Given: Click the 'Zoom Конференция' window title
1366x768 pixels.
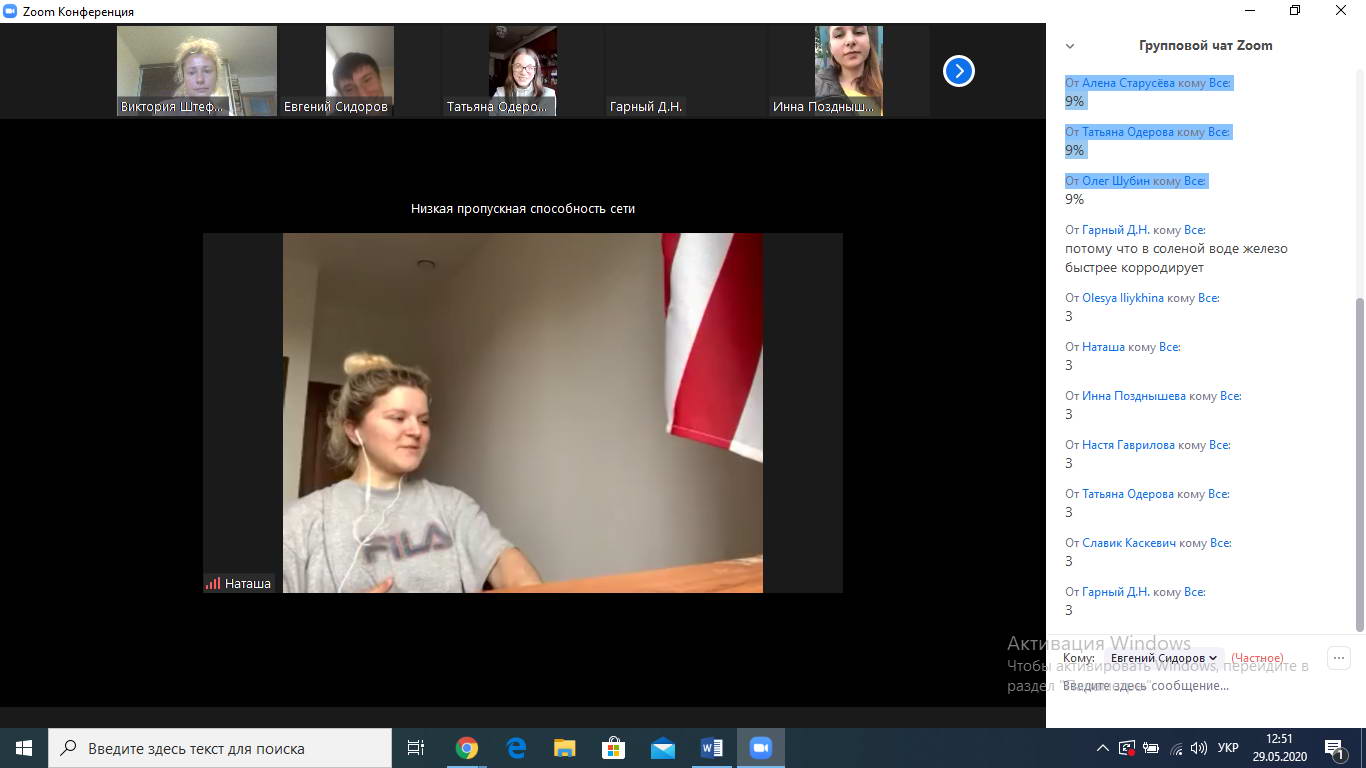Looking at the screenshot, I should pyautogui.click(x=78, y=12).
